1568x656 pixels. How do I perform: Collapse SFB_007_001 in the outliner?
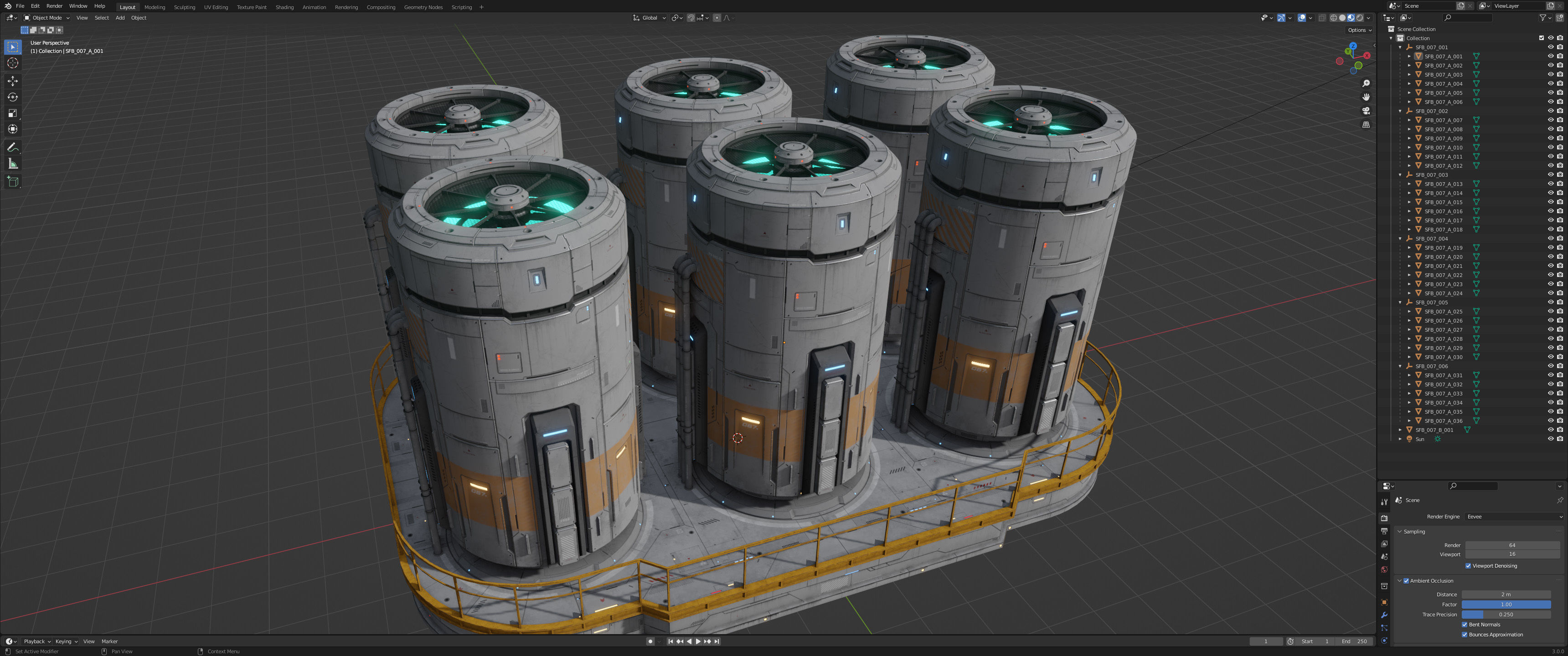[x=1400, y=47]
